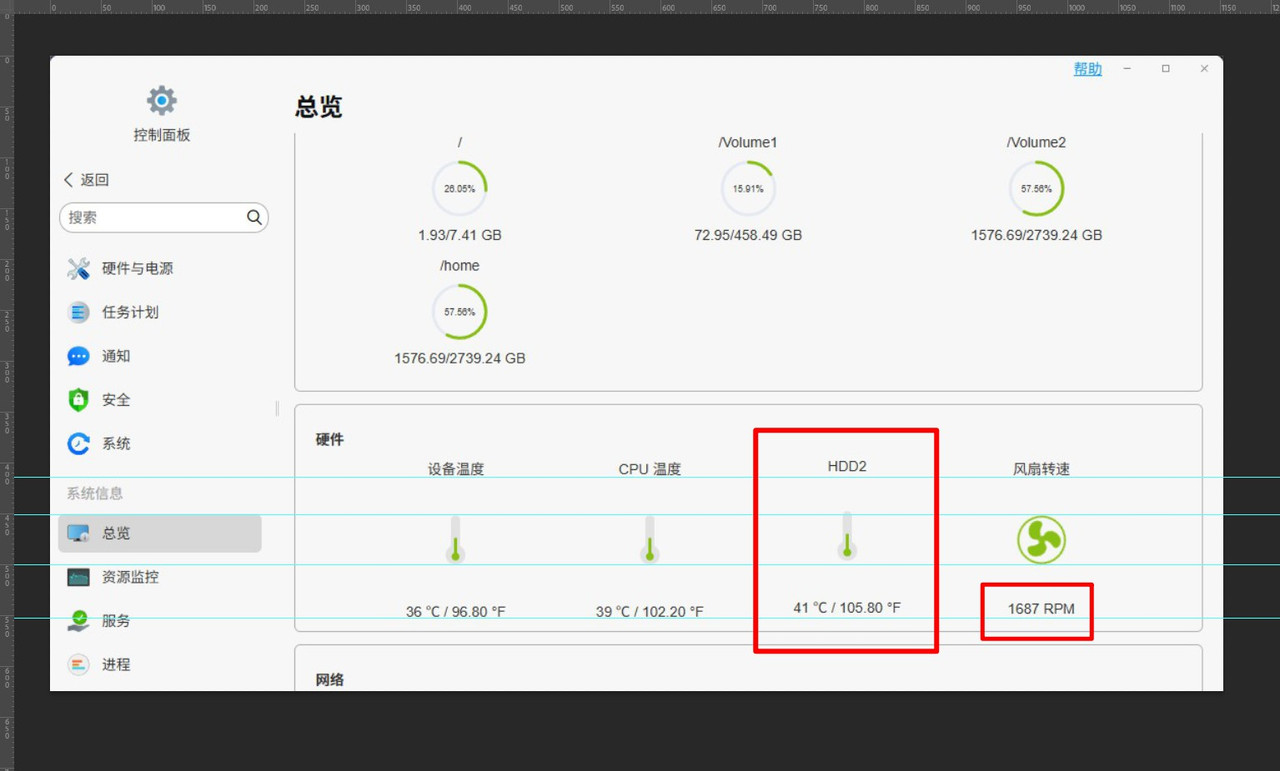Click the HDD2 thermometer icon
The width and height of the screenshot is (1280, 771).
847,535
